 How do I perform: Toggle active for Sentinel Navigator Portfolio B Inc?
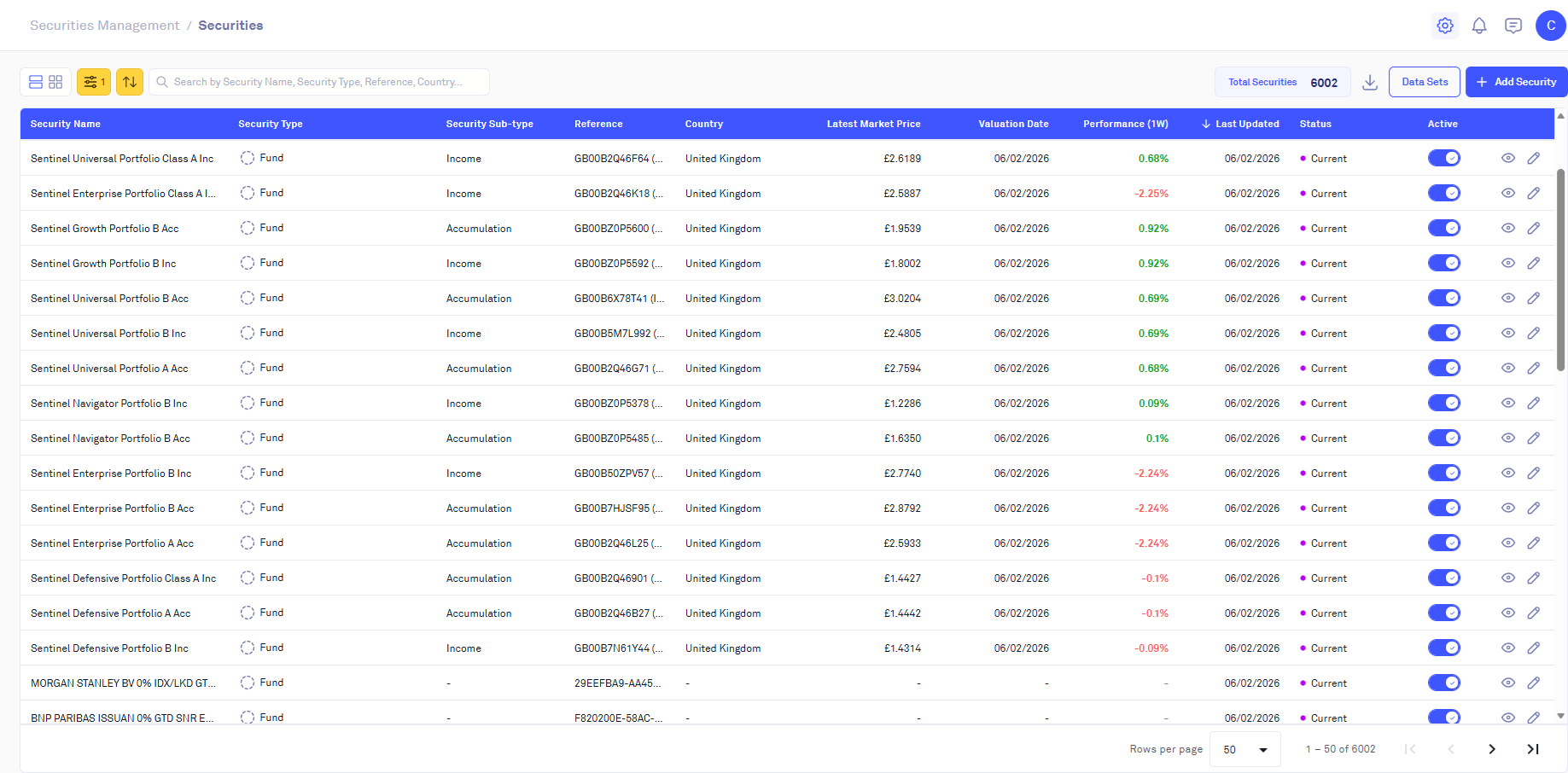point(1444,403)
